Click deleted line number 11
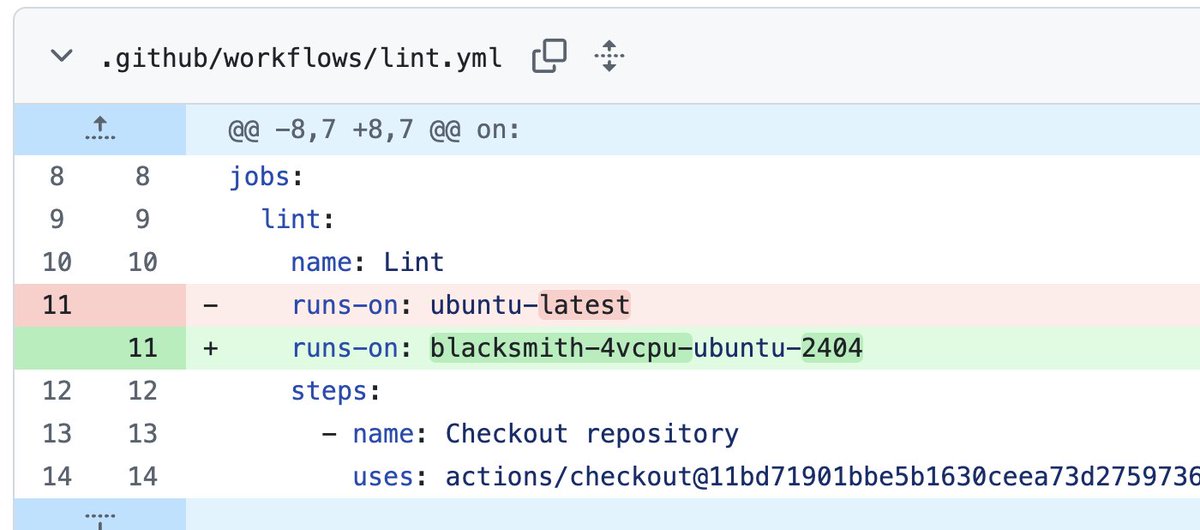Screen dimensions: 1200x530 (57, 305)
